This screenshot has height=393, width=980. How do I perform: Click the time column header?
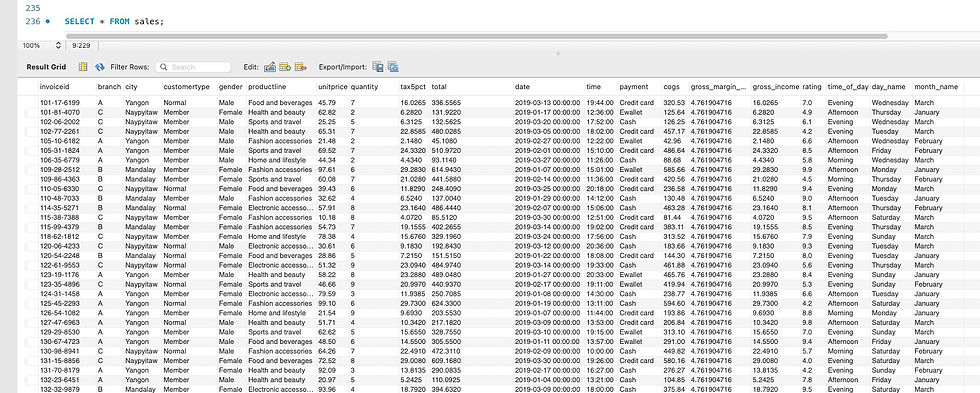point(594,87)
